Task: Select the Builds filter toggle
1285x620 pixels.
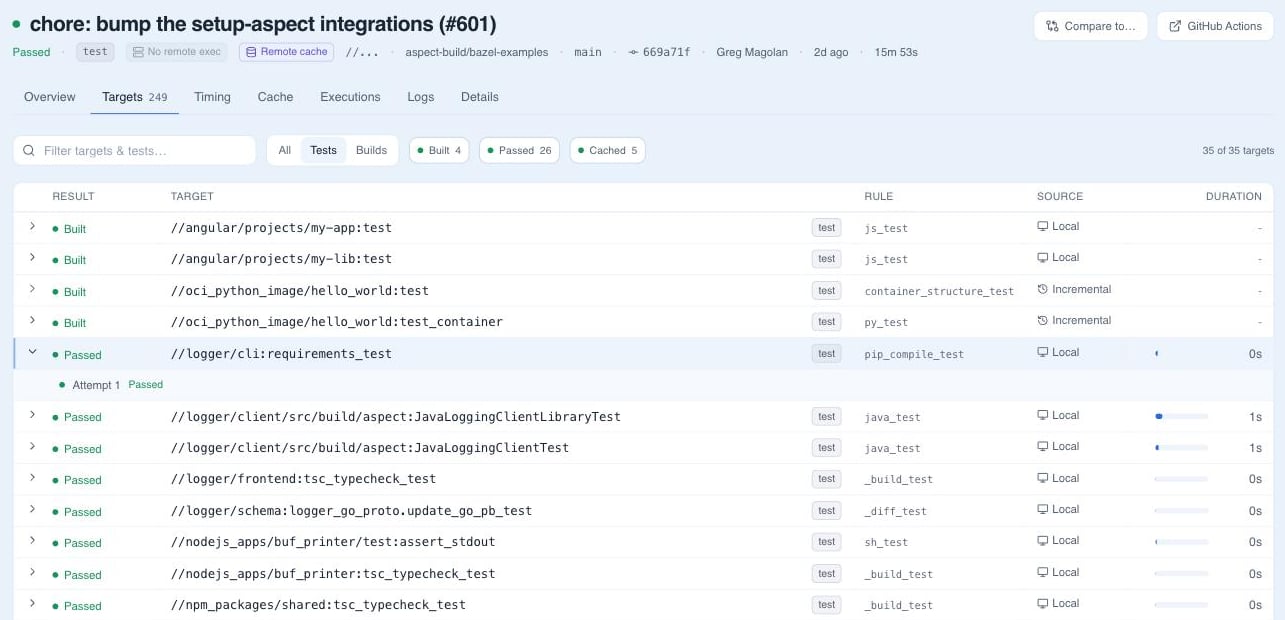Action: (371, 150)
